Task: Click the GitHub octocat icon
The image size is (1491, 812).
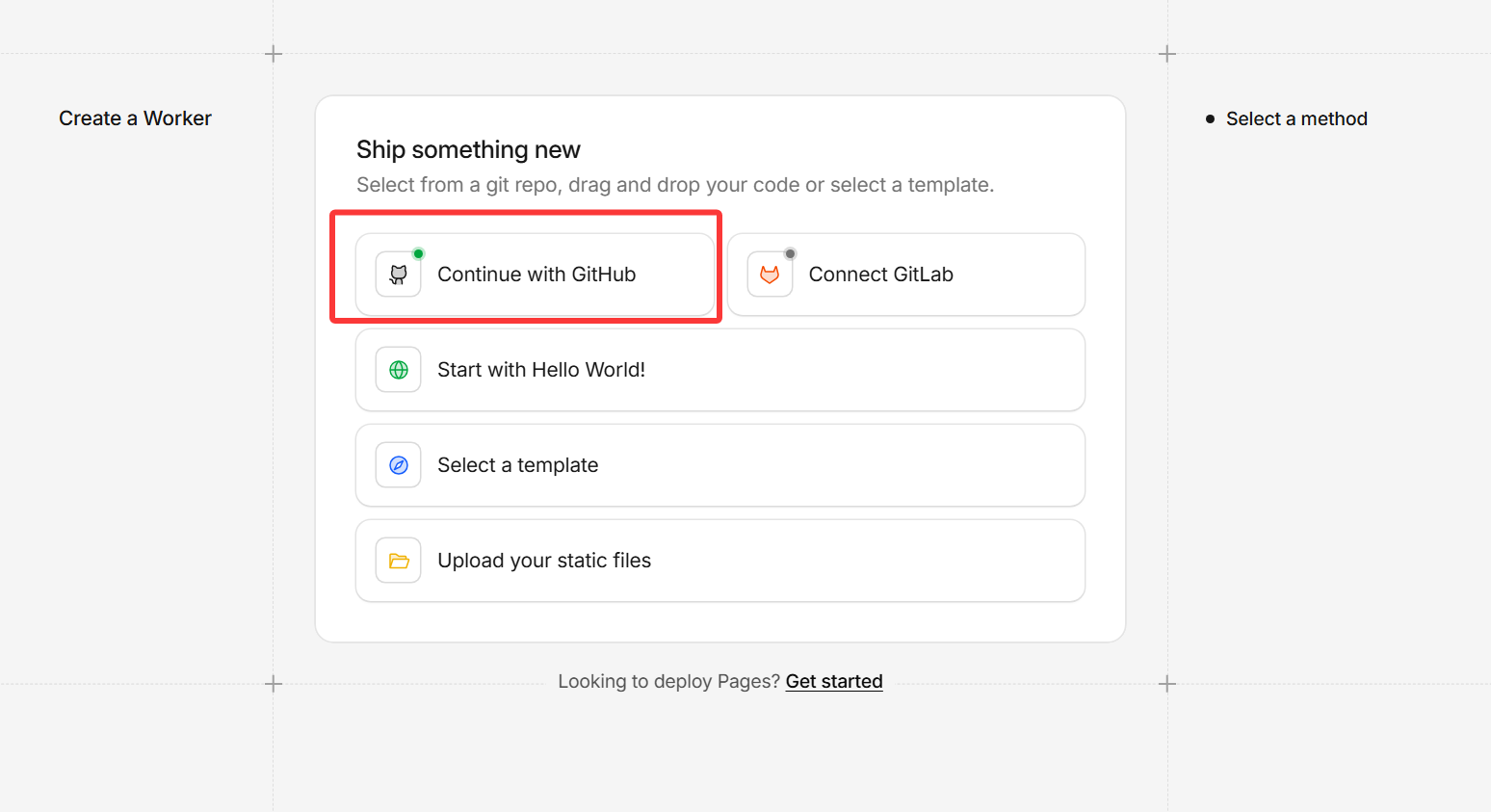Action: tap(398, 275)
